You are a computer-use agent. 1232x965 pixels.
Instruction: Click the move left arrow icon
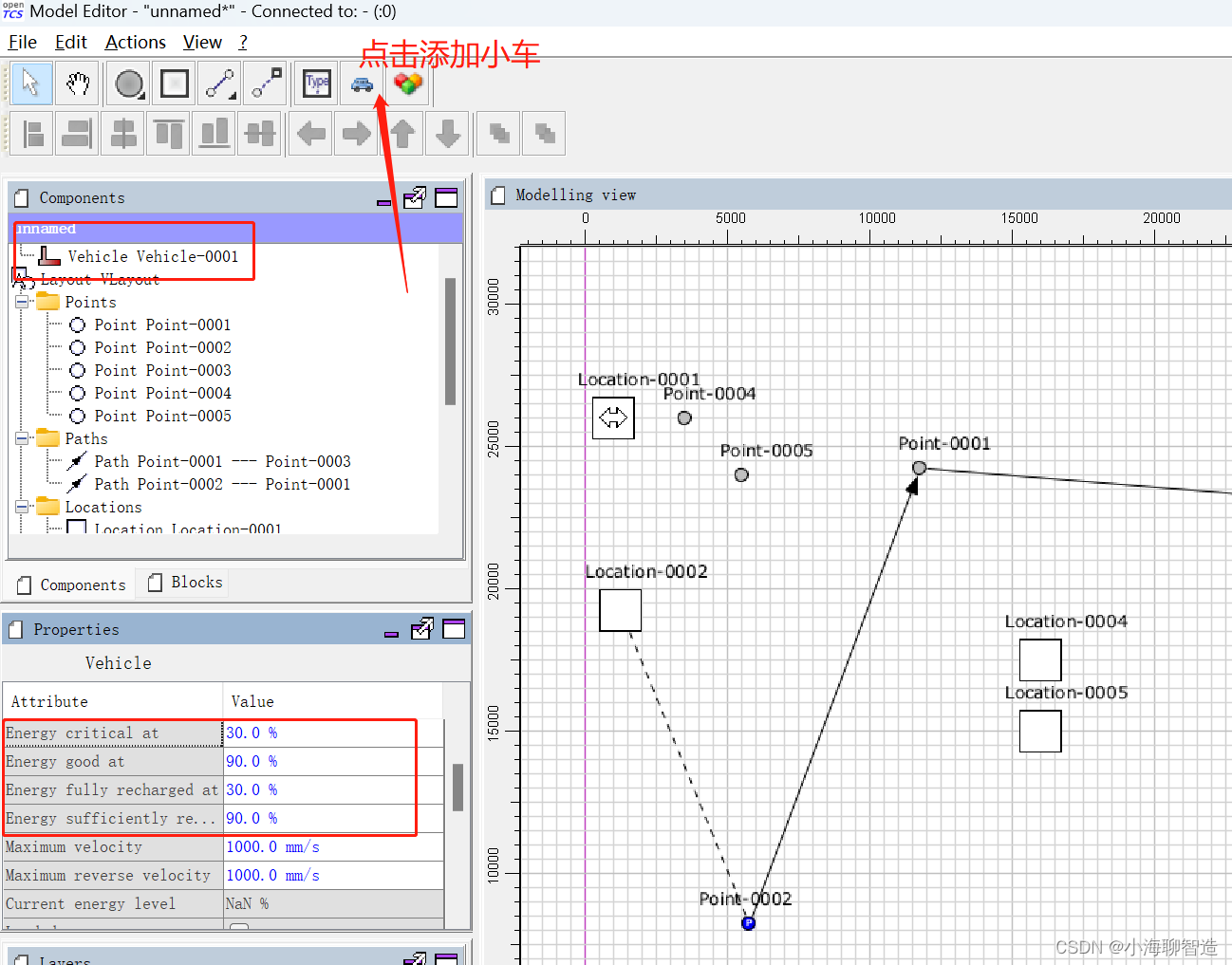pos(310,133)
